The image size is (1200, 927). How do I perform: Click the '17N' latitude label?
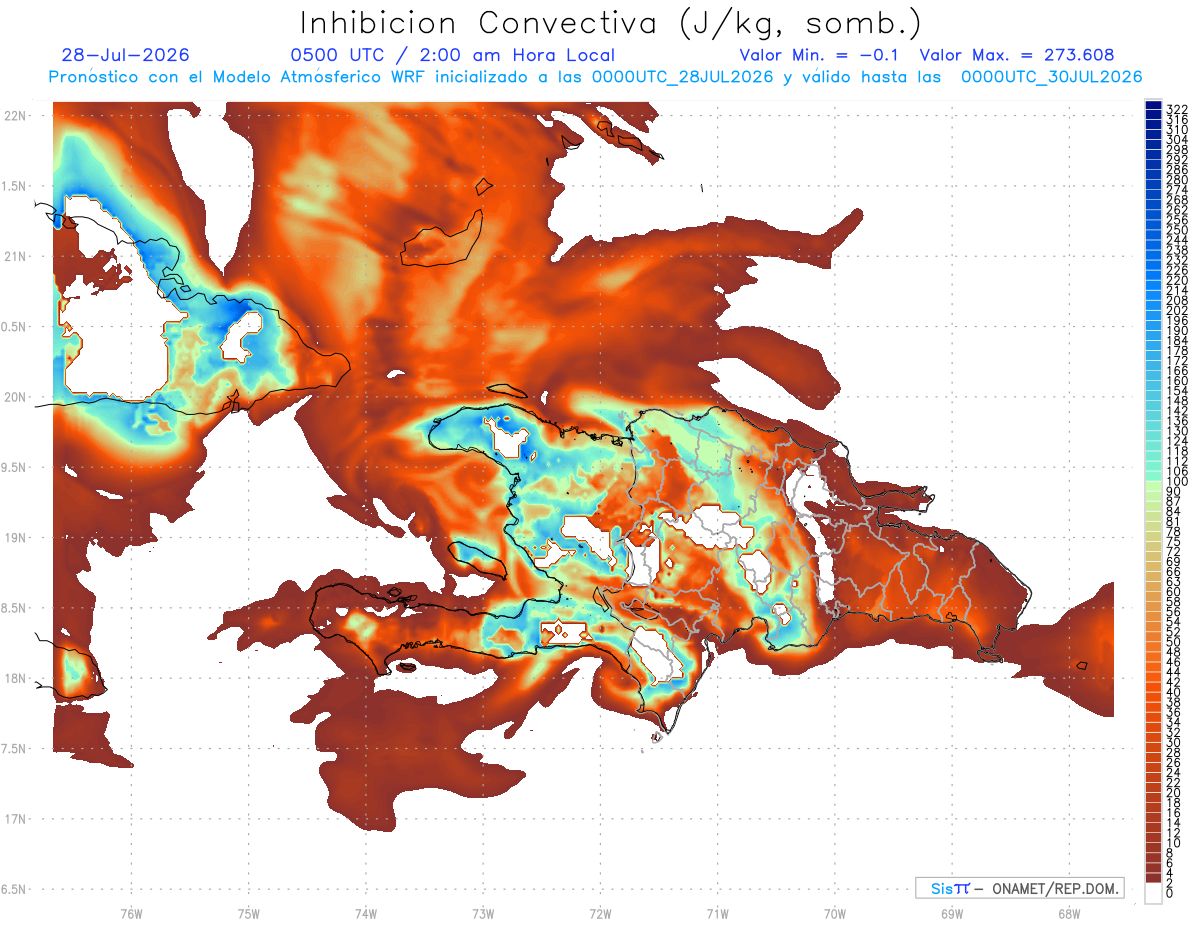point(15,819)
